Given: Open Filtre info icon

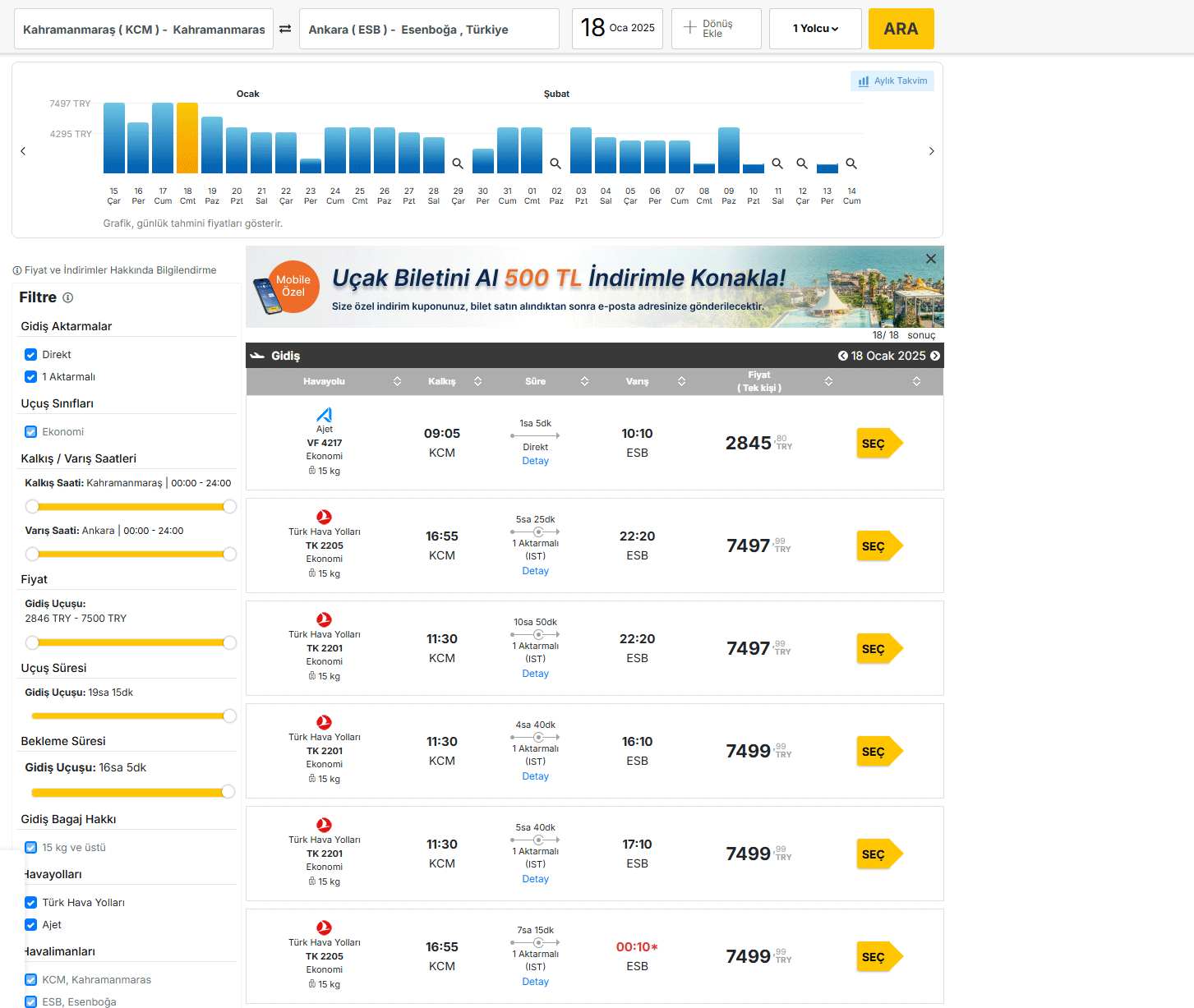Looking at the screenshot, I should click(68, 297).
